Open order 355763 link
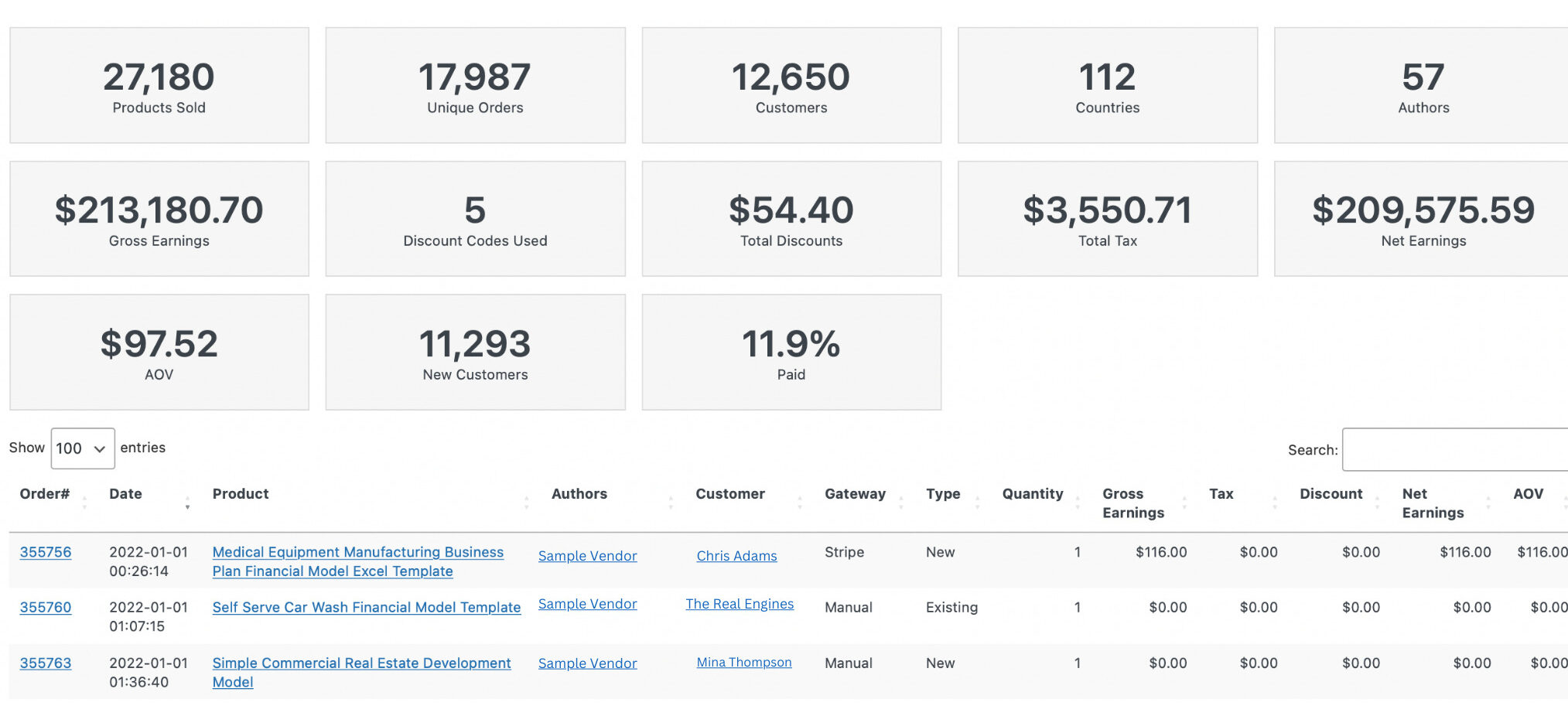The width and height of the screenshot is (1568, 716). pos(46,663)
